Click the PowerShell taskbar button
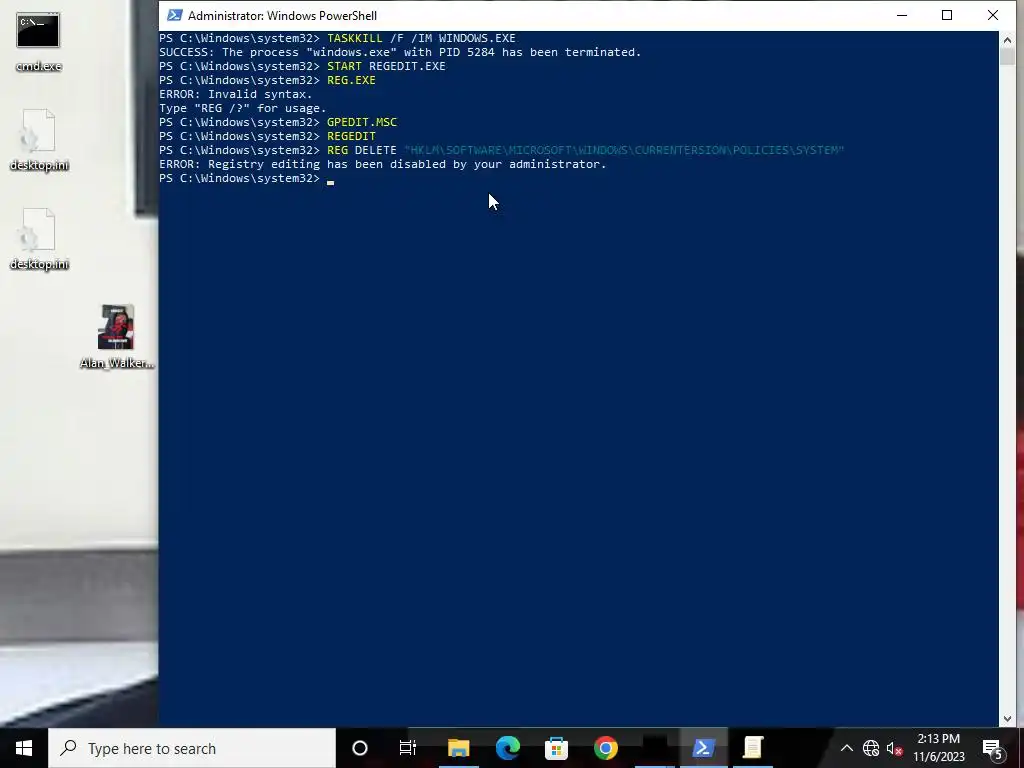Viewport: 1024px width, 768px height. [x=703, y=748]
